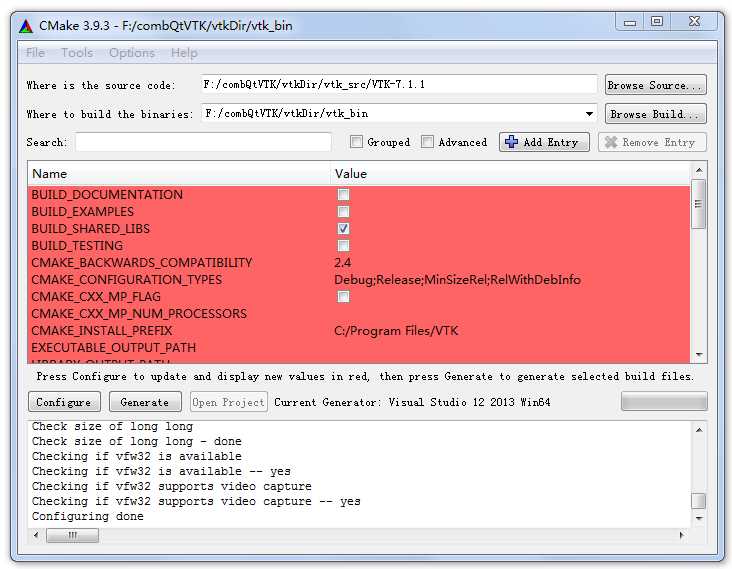Screen dimensions: 732x569
Task: Click 'Check size of long long - done' line
Action: 137,441
